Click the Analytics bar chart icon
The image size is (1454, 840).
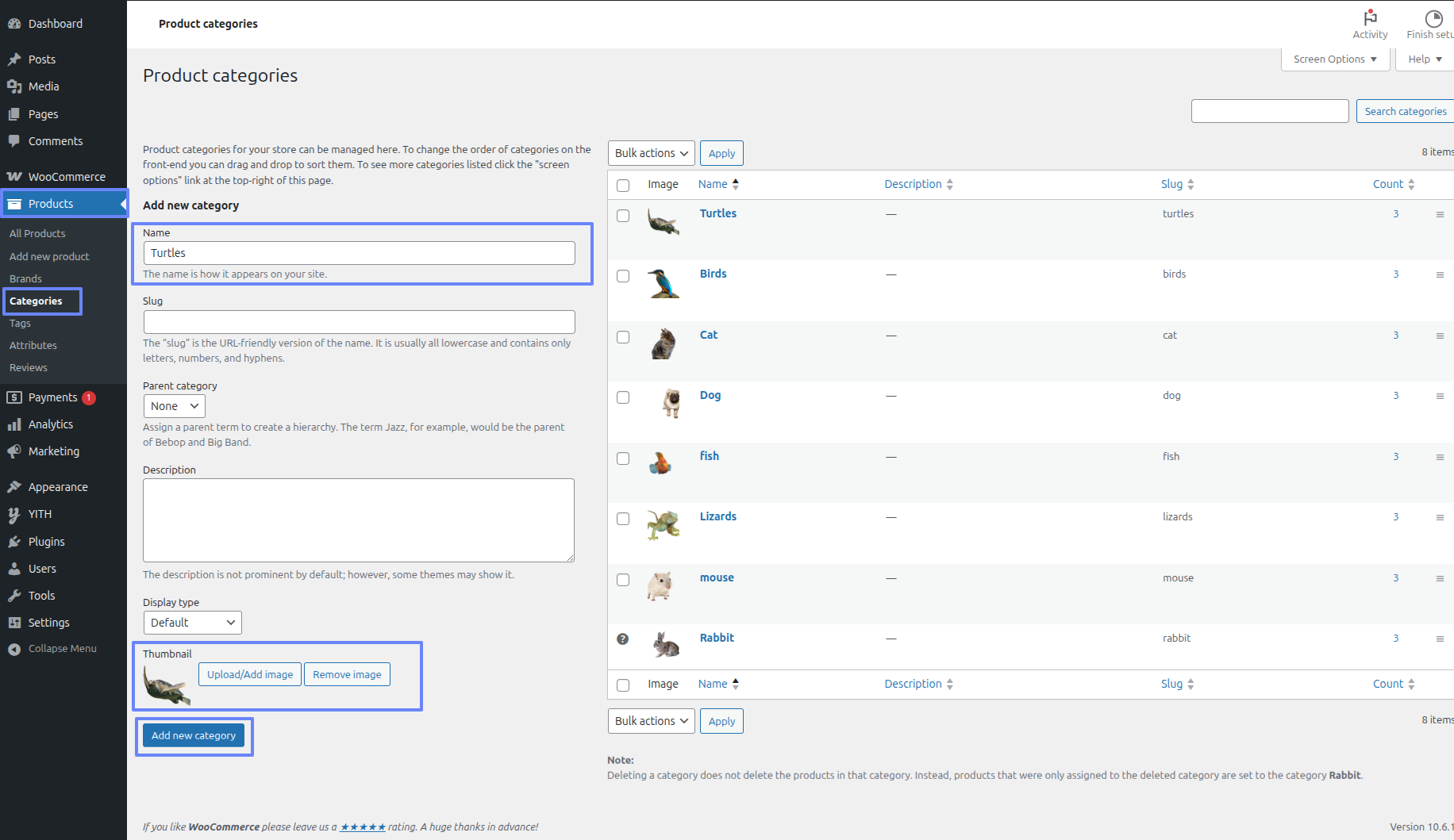[x=14, y=424]
